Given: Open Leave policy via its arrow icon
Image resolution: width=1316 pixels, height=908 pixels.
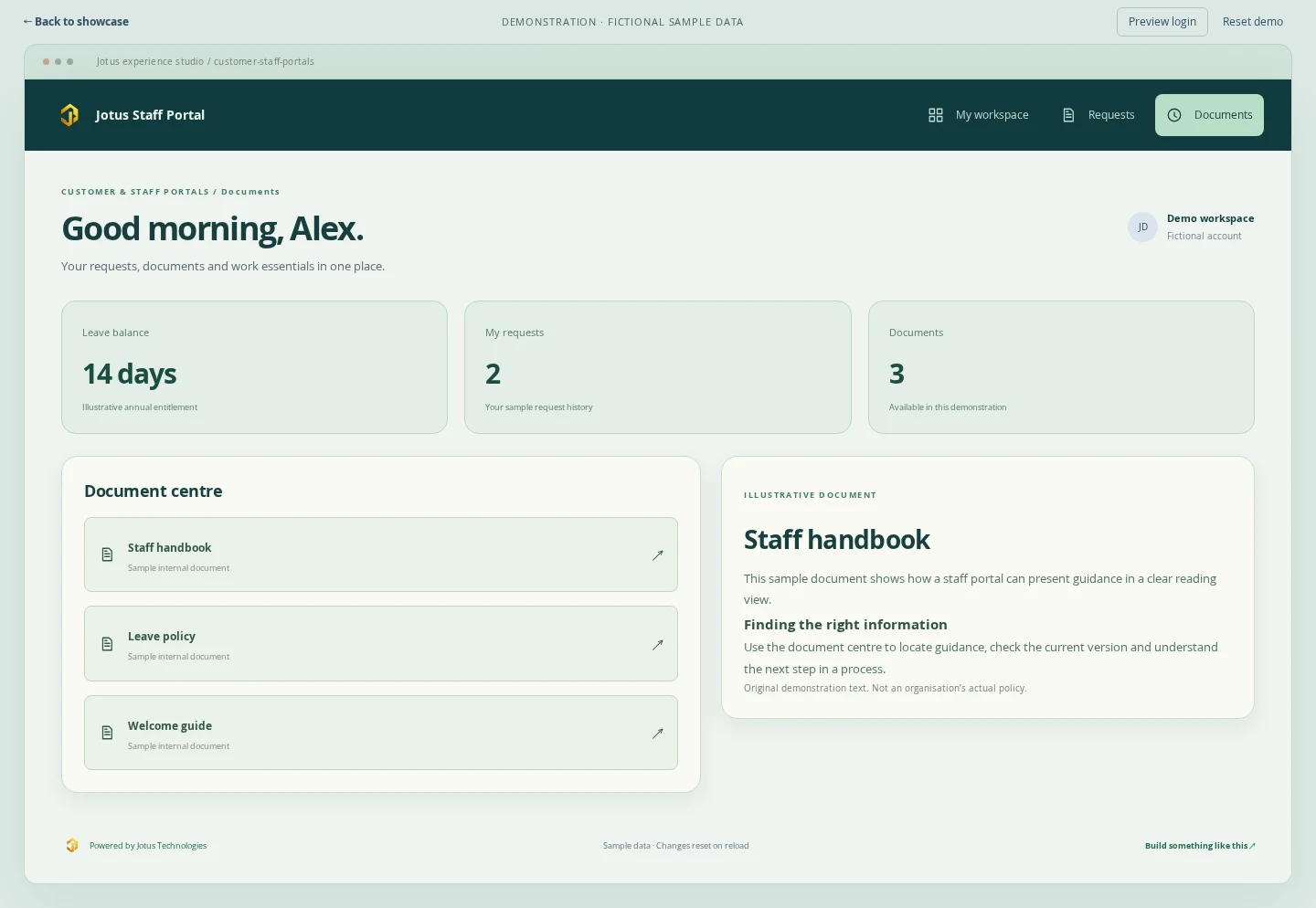Looking at the screenshot, I should pyautogui.click(x=657, y=644).
